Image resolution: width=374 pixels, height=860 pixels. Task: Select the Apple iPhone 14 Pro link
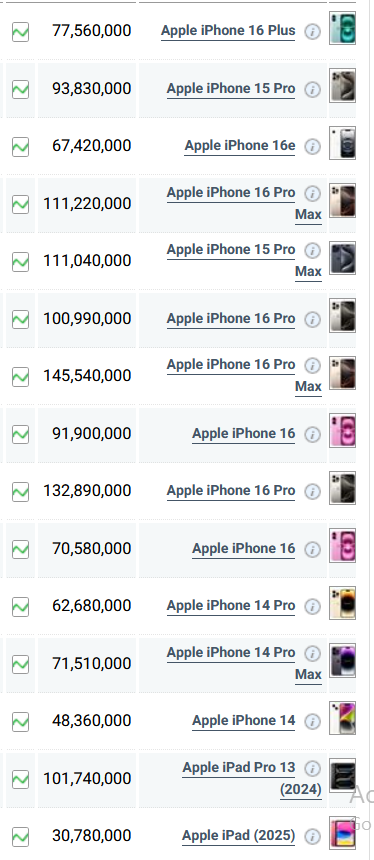[231, 606]
